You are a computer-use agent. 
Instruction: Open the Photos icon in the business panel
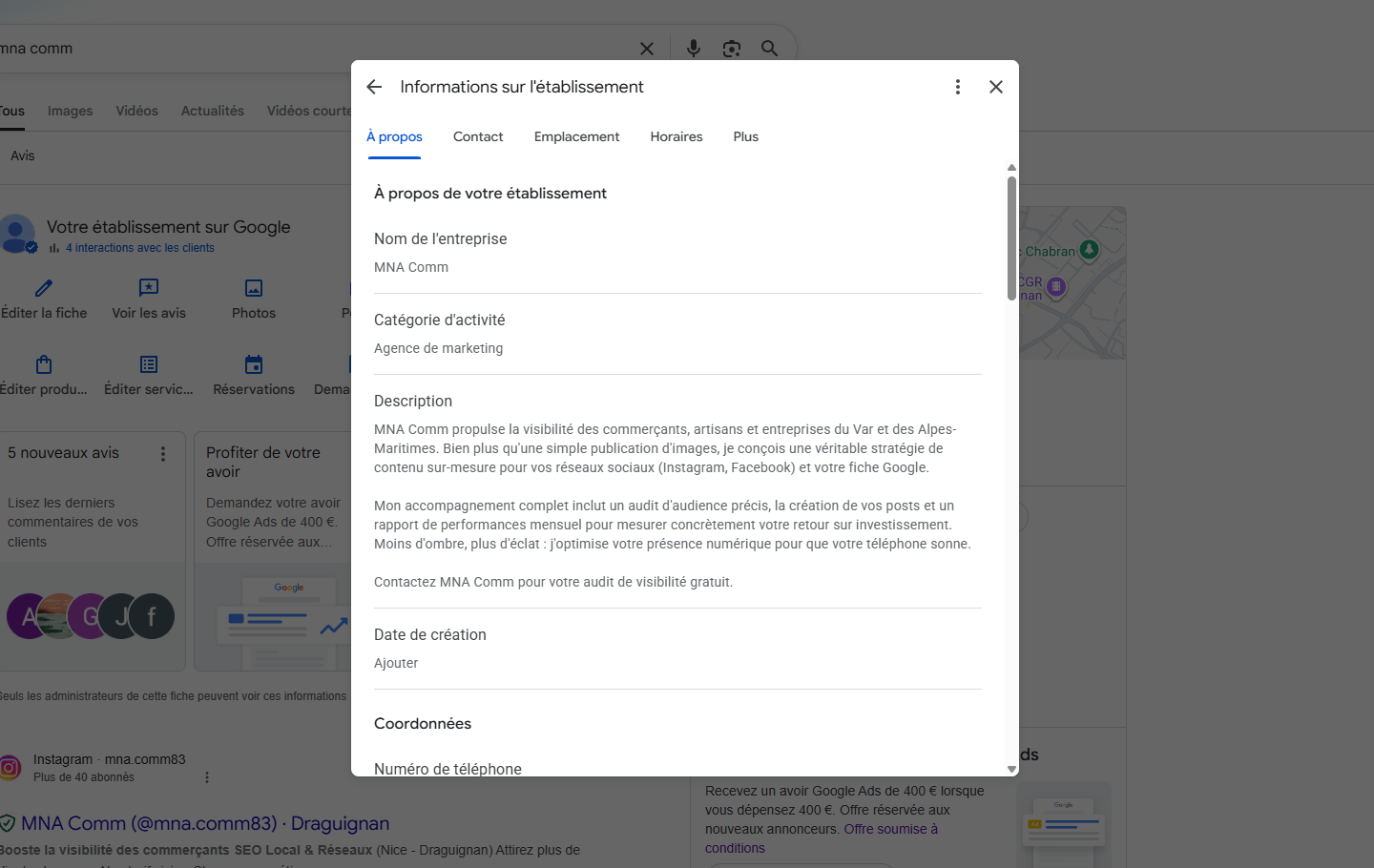(254, 288)
